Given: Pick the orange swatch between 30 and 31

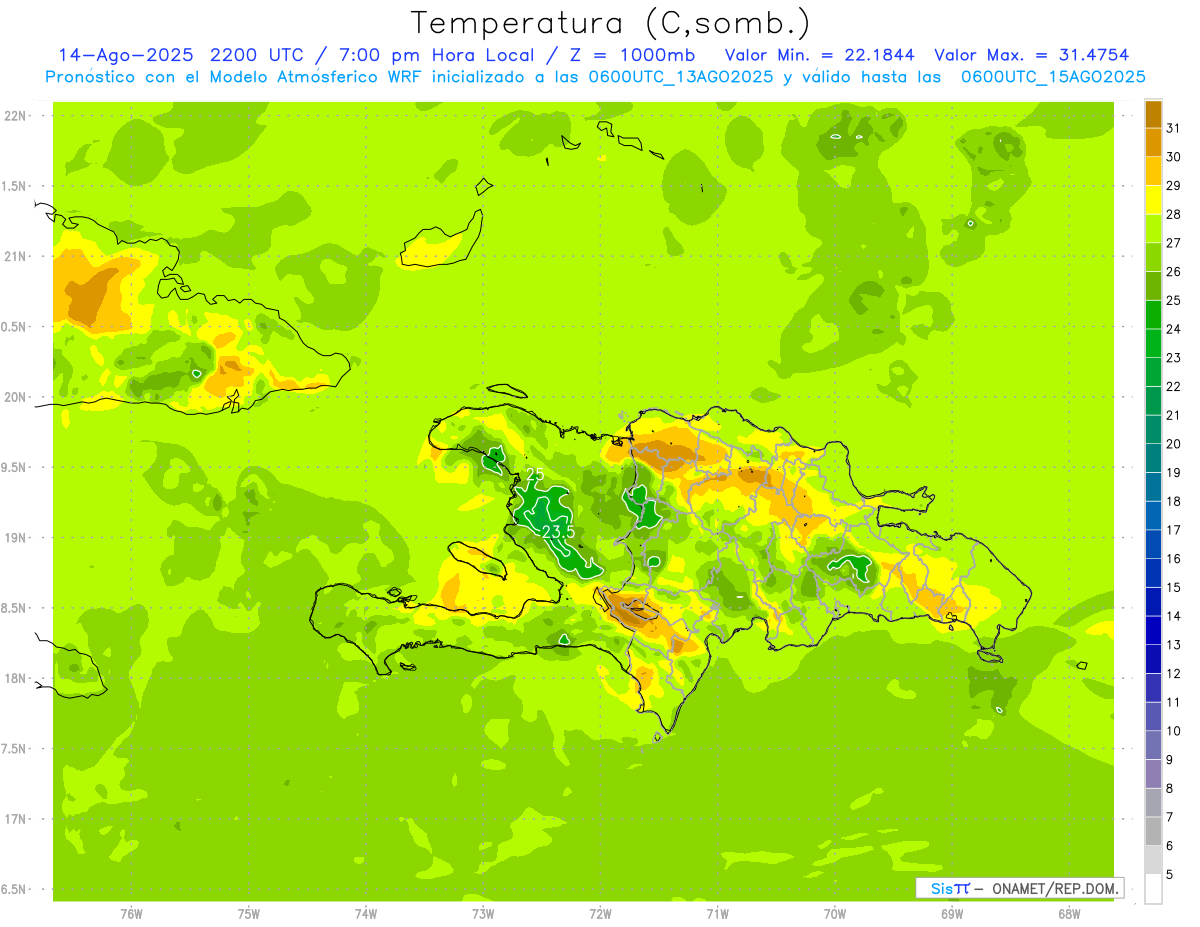Looking at the screenshot, I should pos(1154,142).
